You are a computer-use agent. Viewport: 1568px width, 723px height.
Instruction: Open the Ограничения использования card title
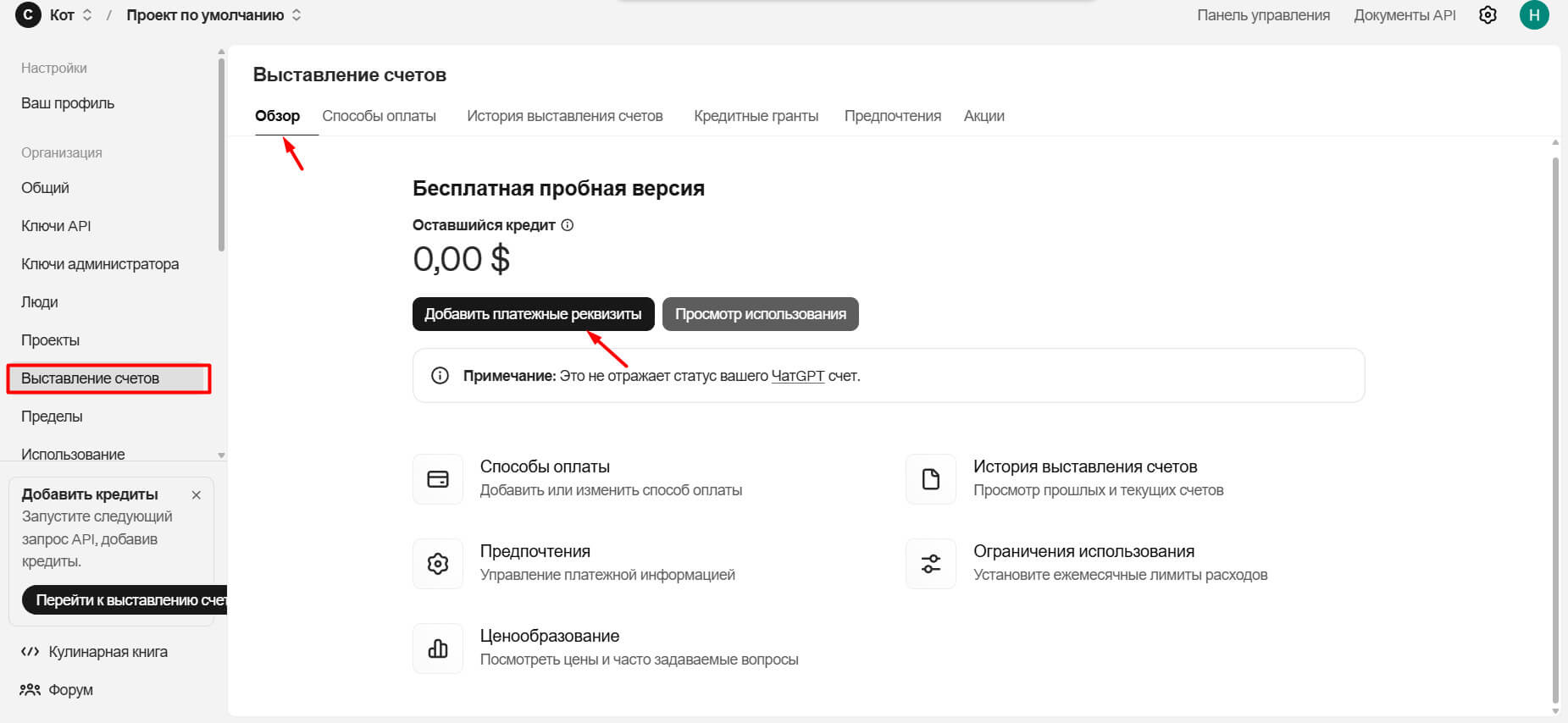[1083, 551]
